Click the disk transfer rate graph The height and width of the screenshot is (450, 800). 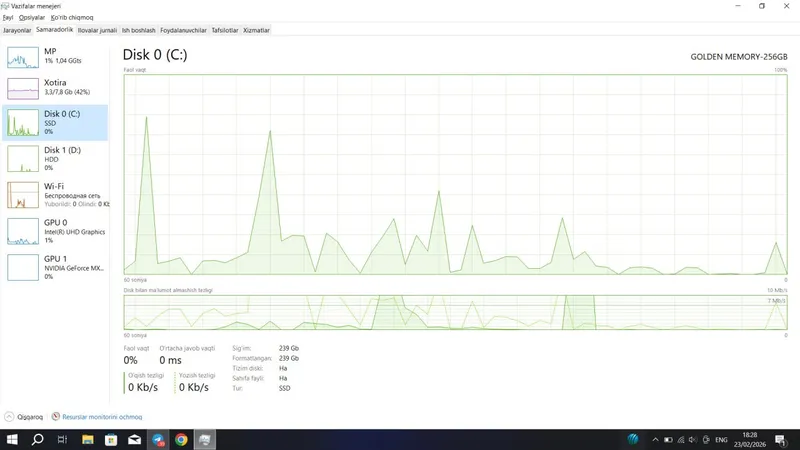point(455,312)
